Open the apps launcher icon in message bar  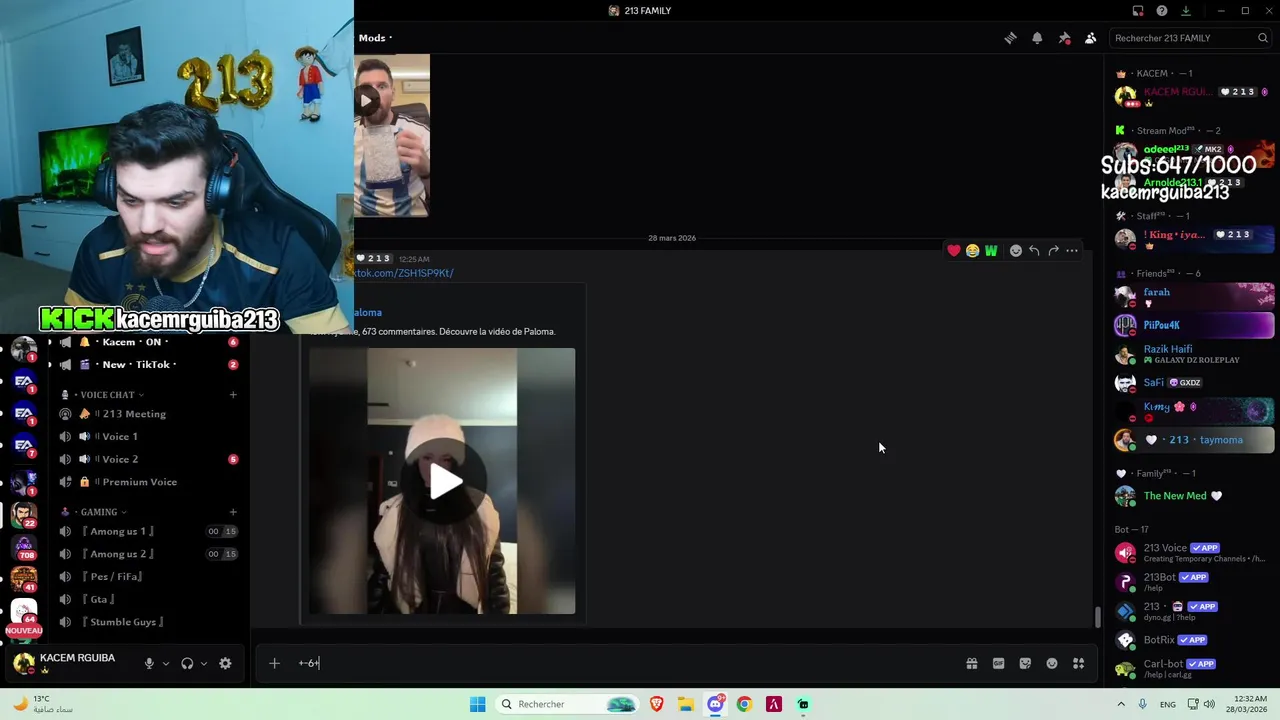point(1078,663)
